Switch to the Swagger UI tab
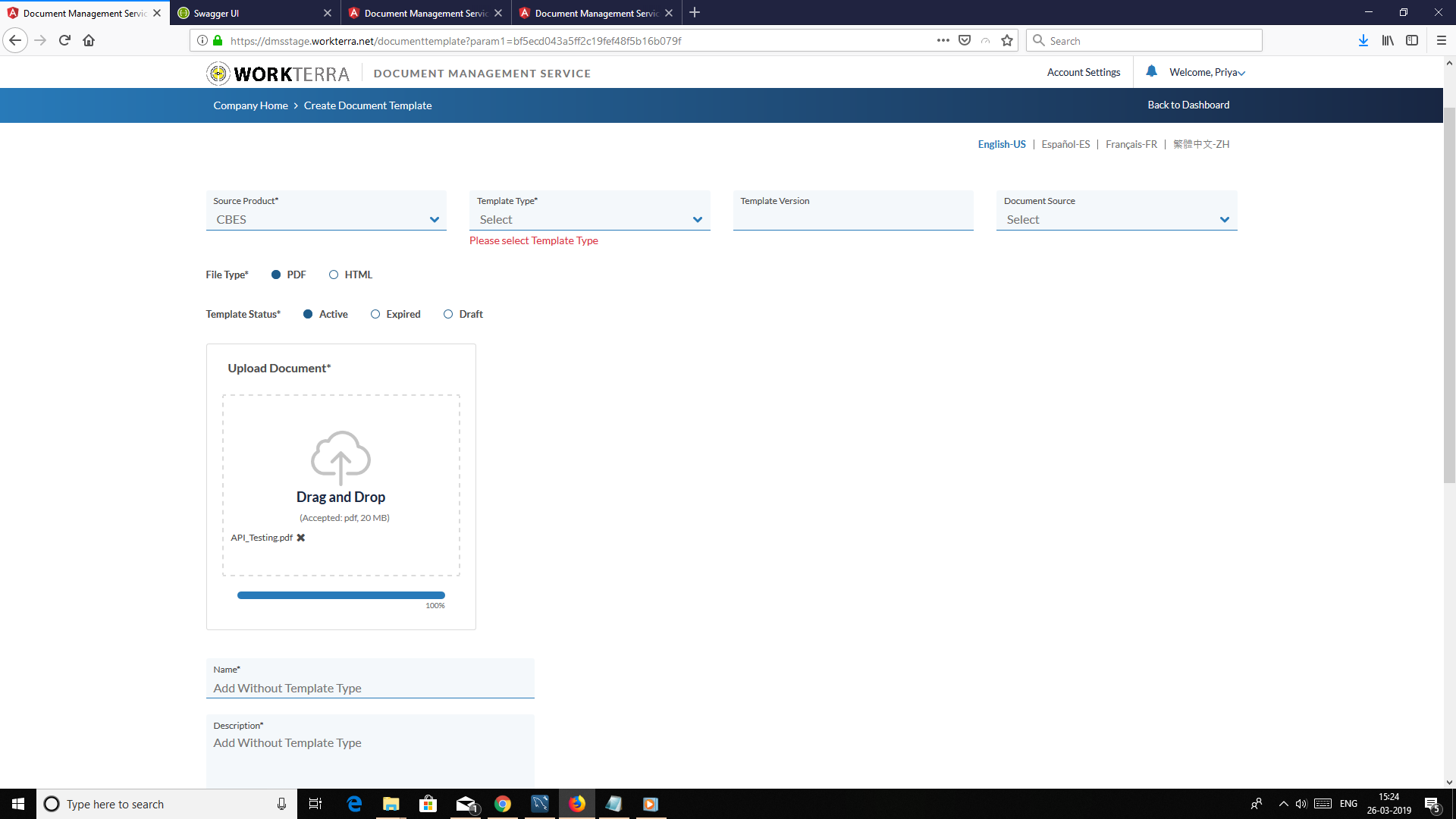Screen dimensions: 1456x819 pos(253,13)
